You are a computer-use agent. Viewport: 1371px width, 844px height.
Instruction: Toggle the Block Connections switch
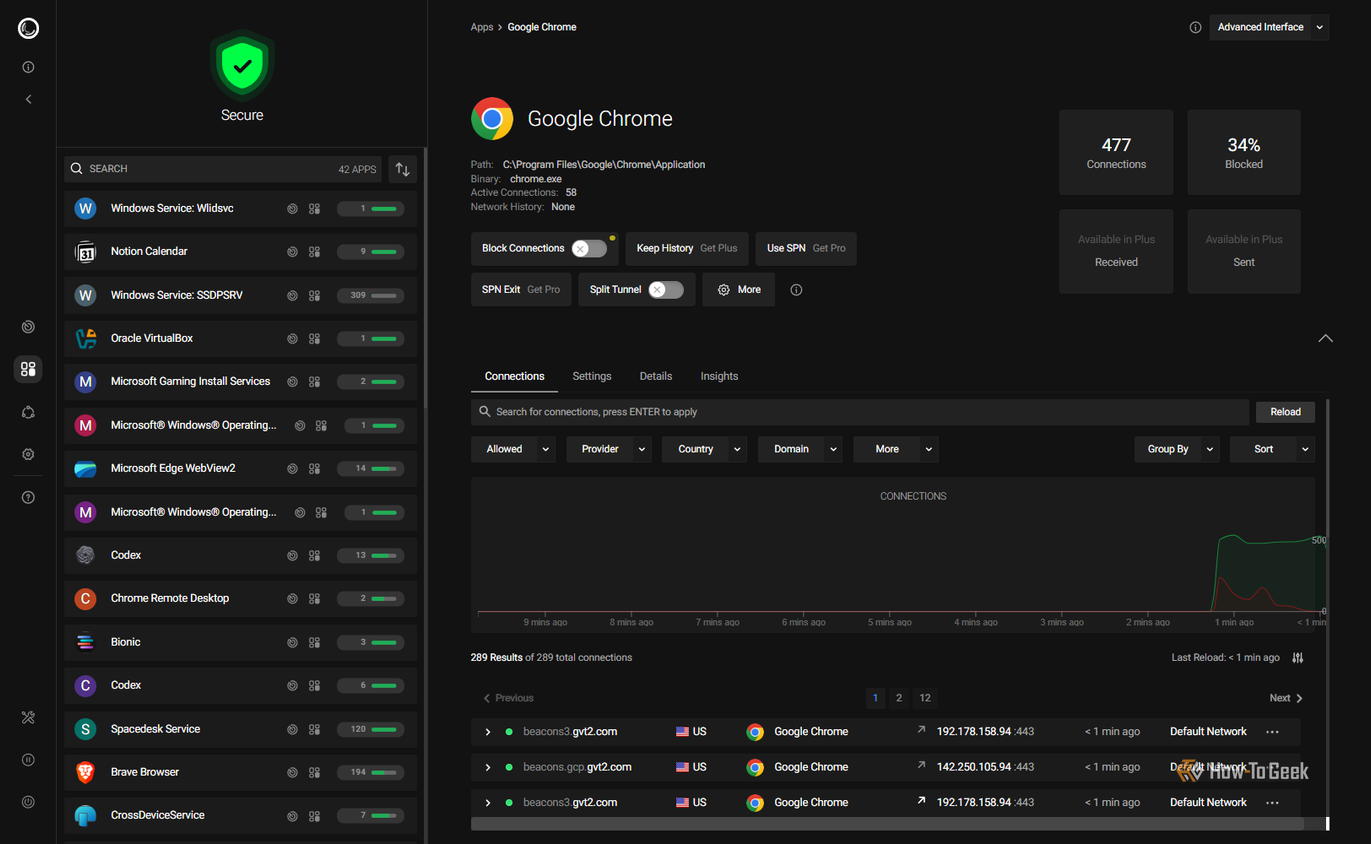point(589,248)
